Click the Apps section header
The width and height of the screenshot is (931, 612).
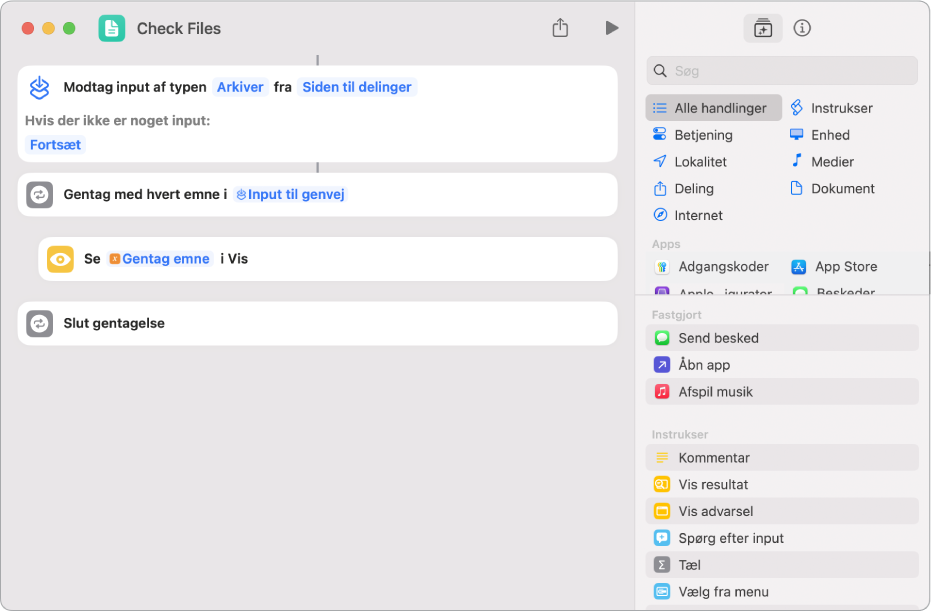(666, 244)
